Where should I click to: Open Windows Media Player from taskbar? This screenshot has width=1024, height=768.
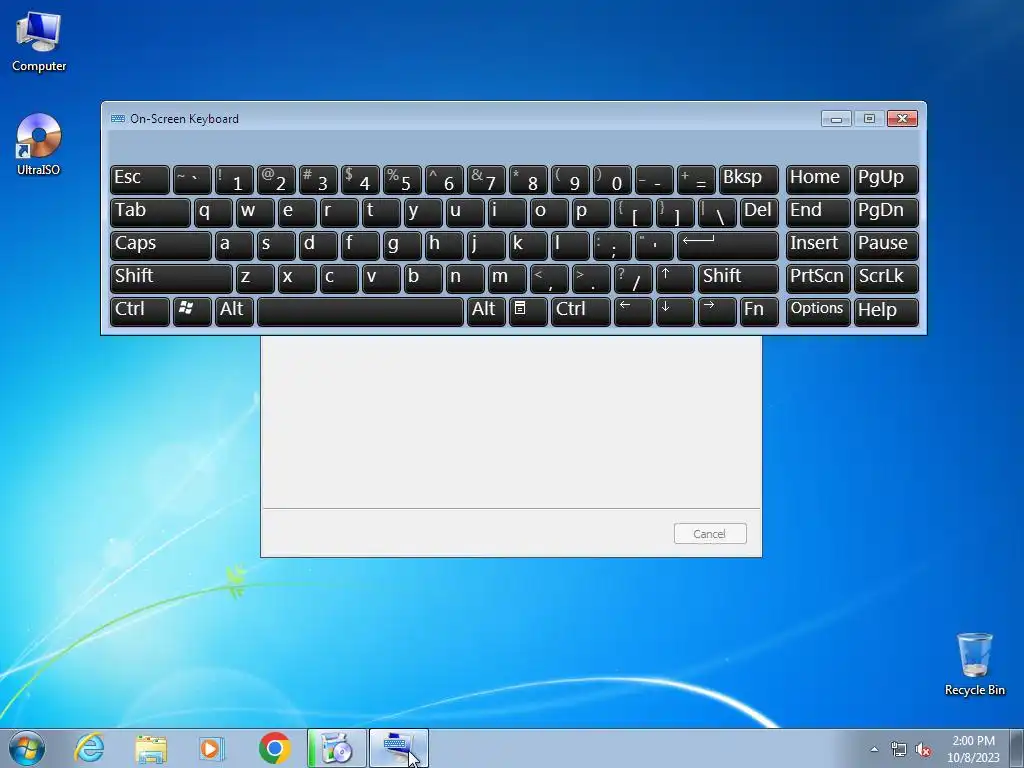(x=212, y=748)
